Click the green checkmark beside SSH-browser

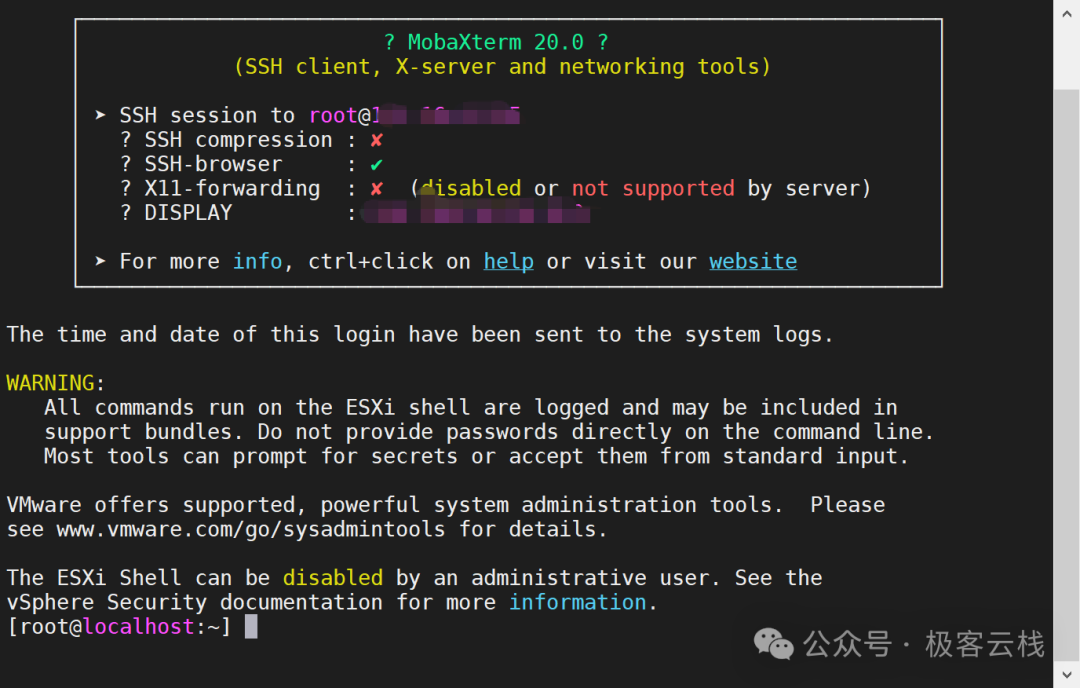(376, 164)
